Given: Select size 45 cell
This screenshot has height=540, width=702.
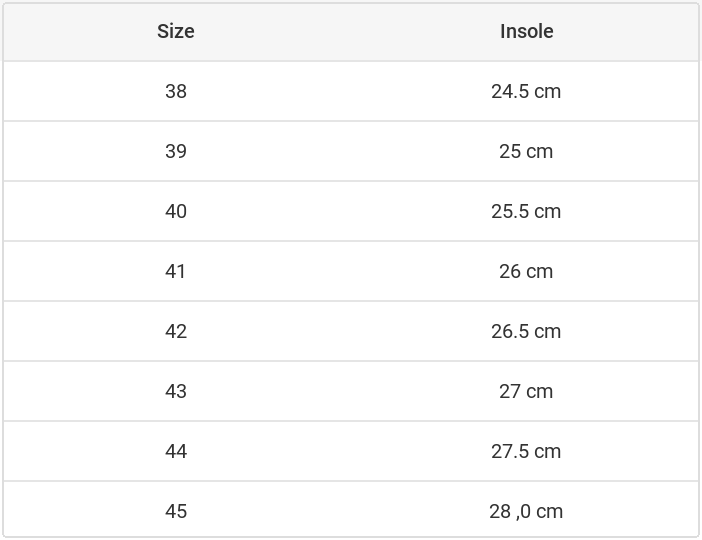Looking at the screenshot, I should [x=176, y=511].
